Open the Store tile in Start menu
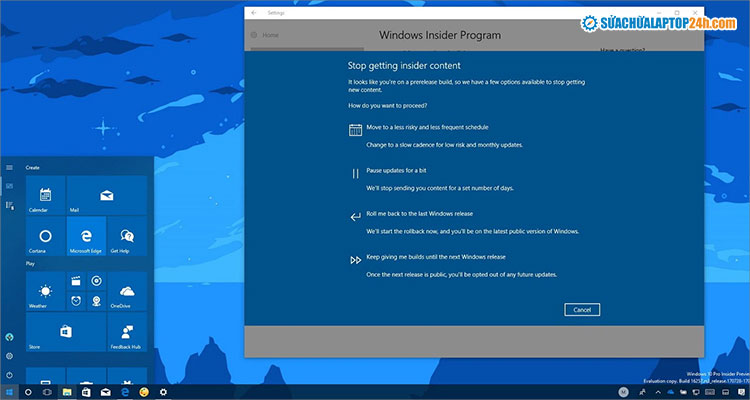This screenshot has height=400, width=750. pyautogui.click(x=66, y=332)
